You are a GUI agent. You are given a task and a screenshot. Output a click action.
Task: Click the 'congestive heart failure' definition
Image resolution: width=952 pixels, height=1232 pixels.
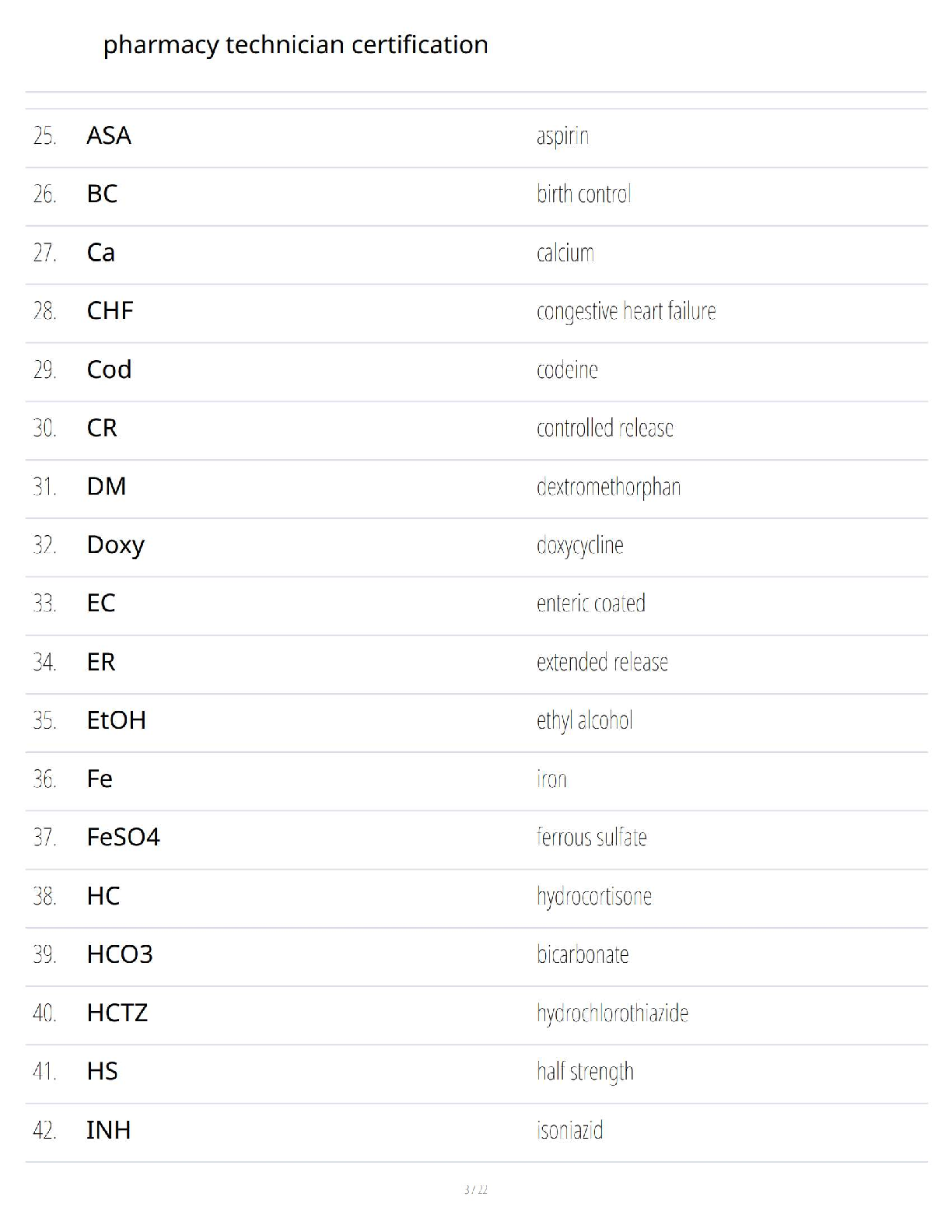pos(626,311)
